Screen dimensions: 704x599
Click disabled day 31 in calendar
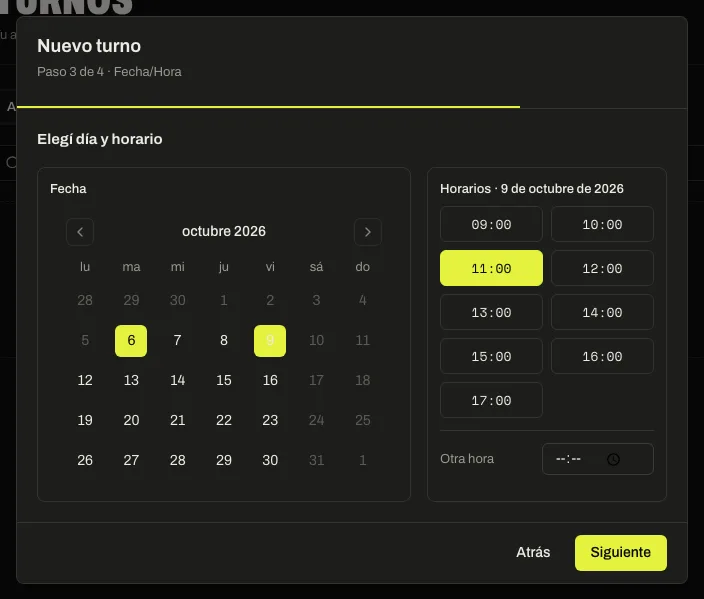coord(316,460)
